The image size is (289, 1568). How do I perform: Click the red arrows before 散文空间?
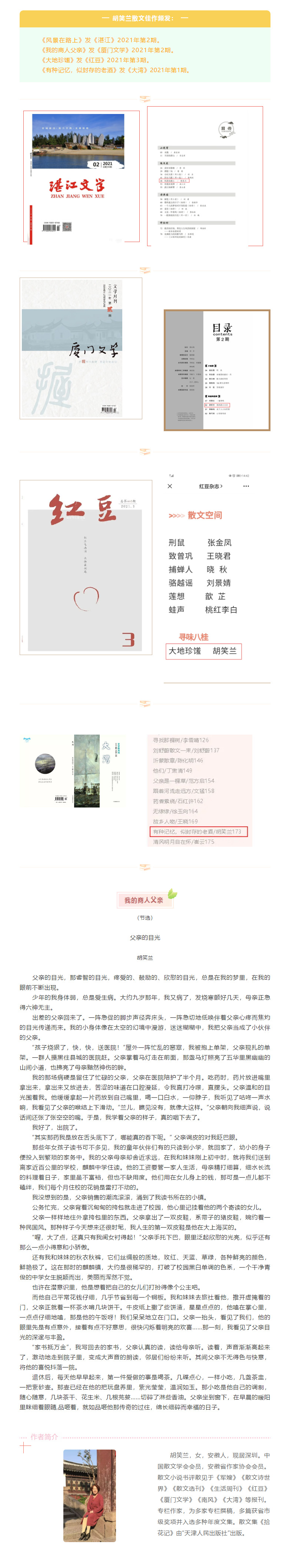click(x=176, y=516)
